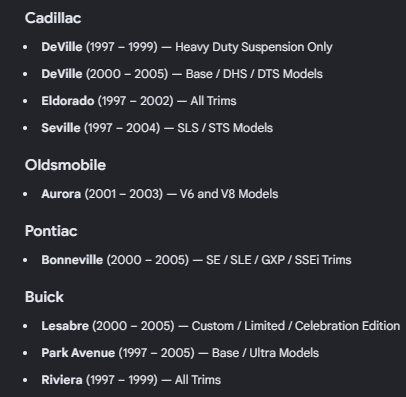Screen dimensions: 406x397
Task: Click the bold text Park Avenue
Action: coord(78,353)
